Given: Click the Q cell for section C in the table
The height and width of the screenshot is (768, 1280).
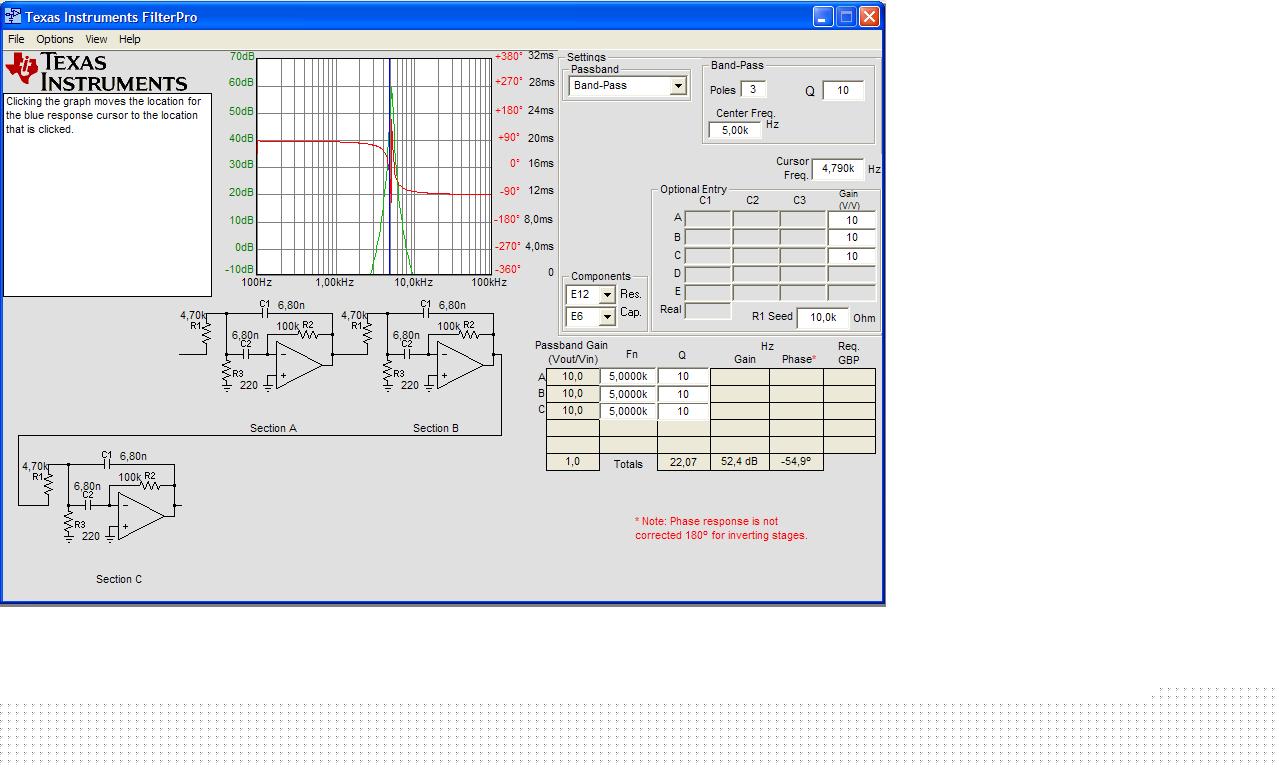Looking at the screenshot, I should [x=683, y=411].
